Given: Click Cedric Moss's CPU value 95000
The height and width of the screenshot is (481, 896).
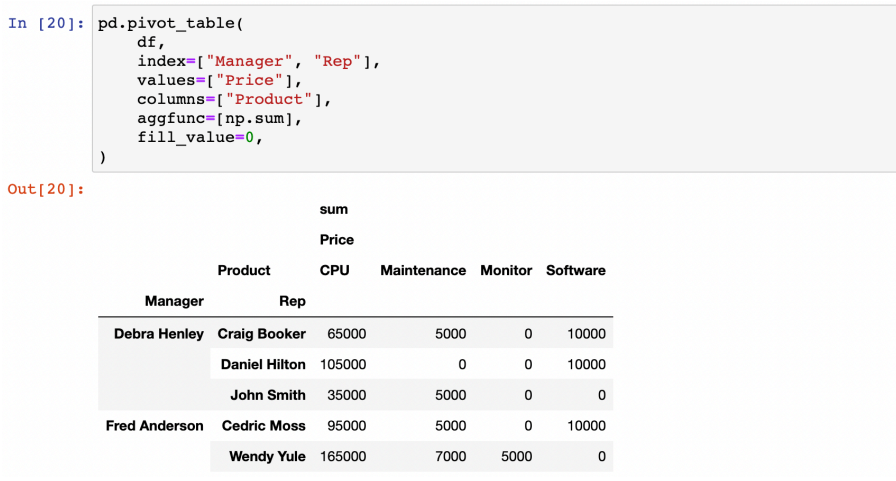Looking at the screenshot, I should (x=347, y=426).
